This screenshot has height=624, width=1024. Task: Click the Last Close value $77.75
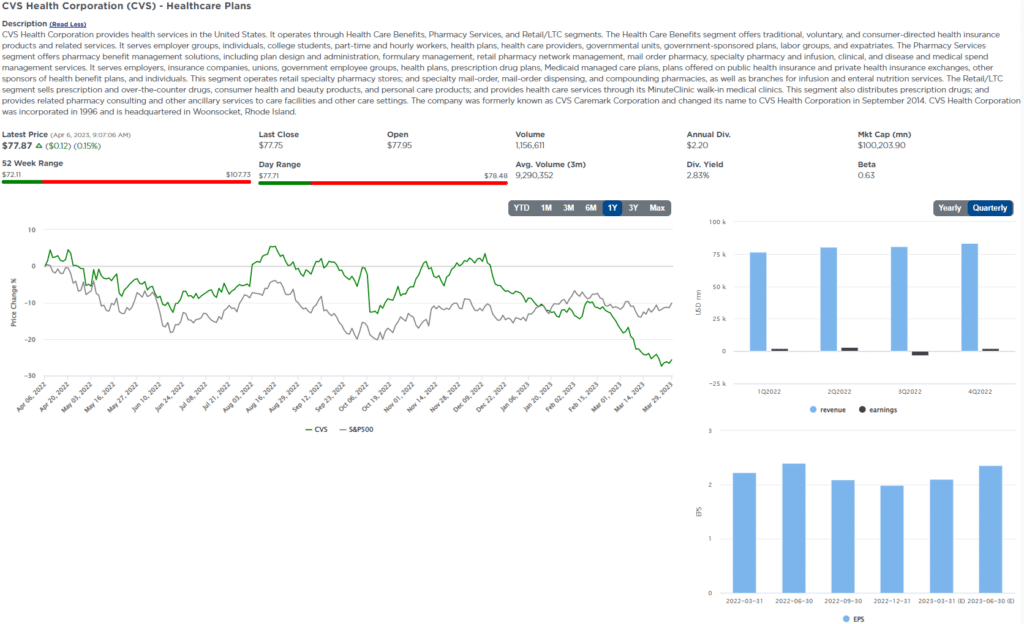[271, 146]
